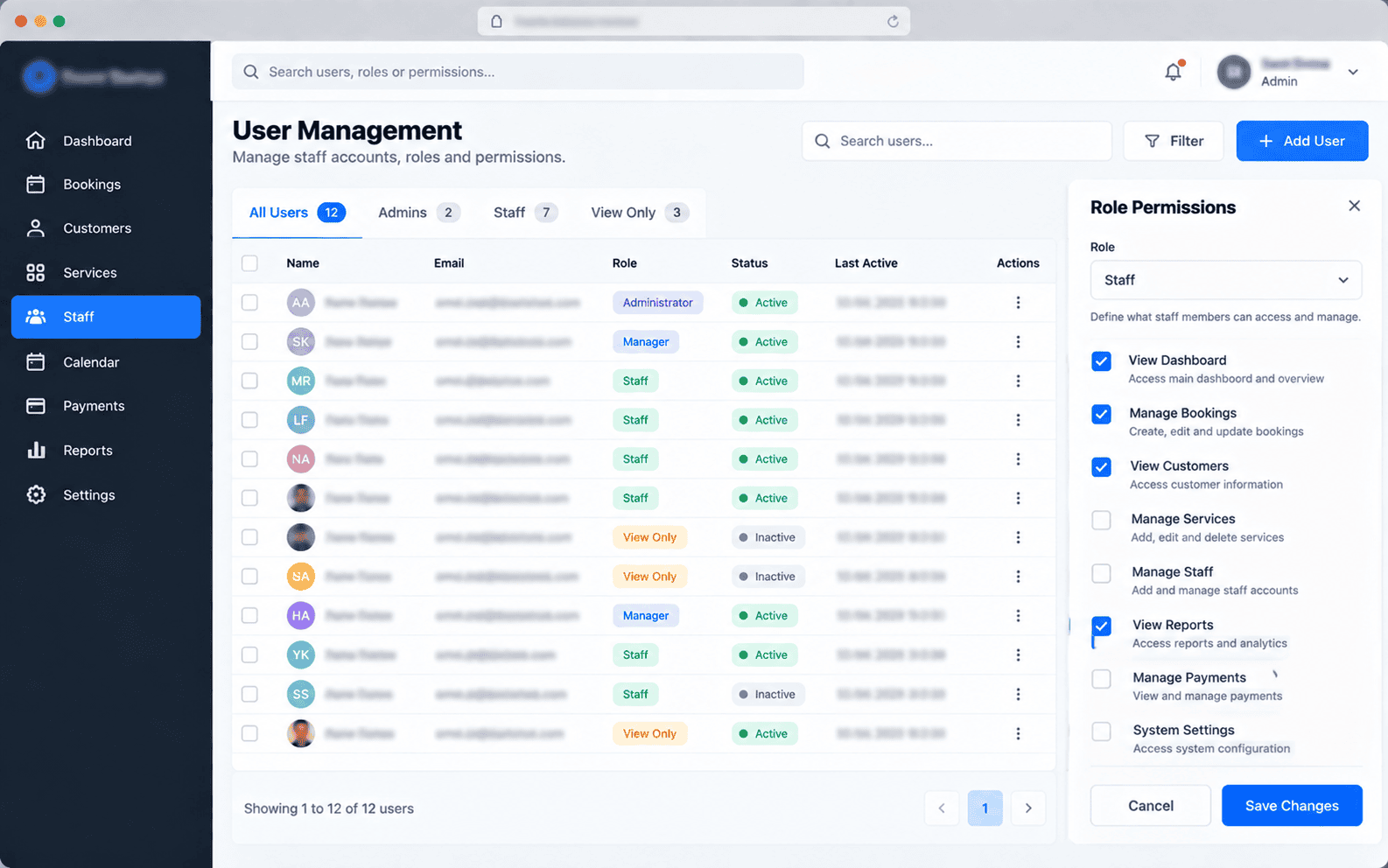Go to the next page of users

click(x=1028, y=808)
